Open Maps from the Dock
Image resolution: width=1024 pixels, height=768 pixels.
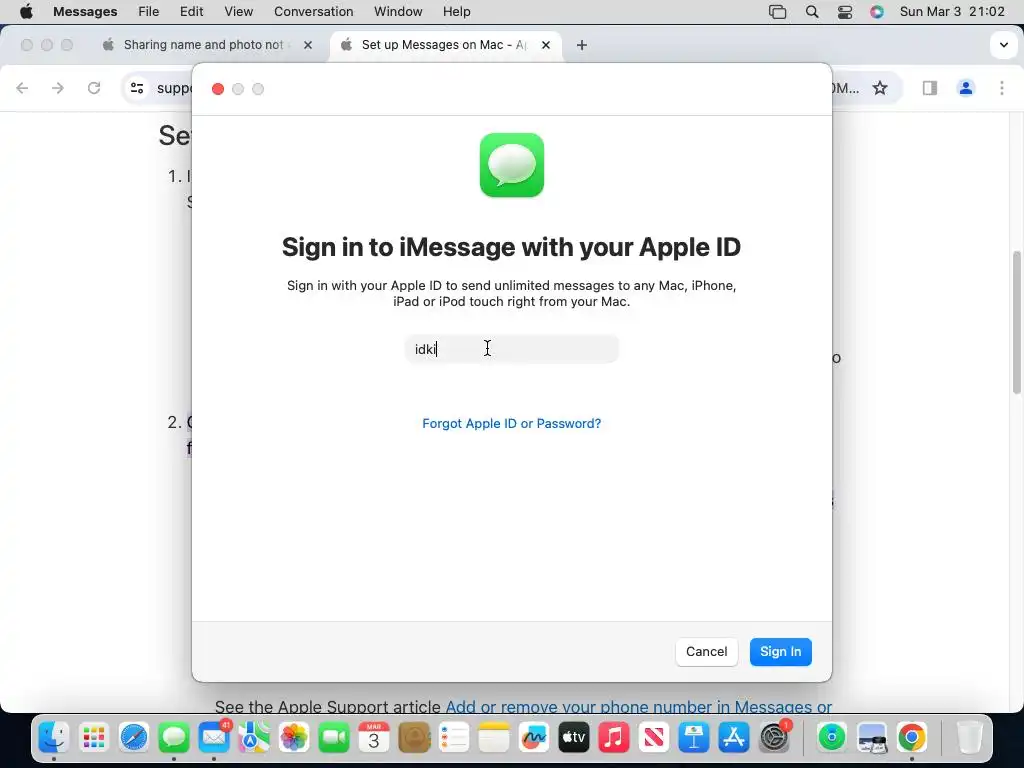(x=254, y=737)
